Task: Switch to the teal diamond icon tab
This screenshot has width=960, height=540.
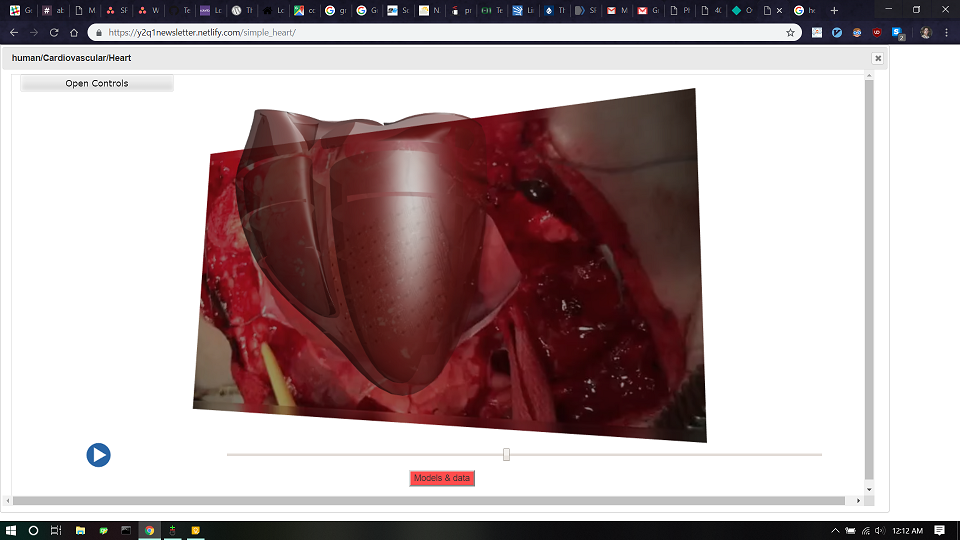Action: [741, 10]
